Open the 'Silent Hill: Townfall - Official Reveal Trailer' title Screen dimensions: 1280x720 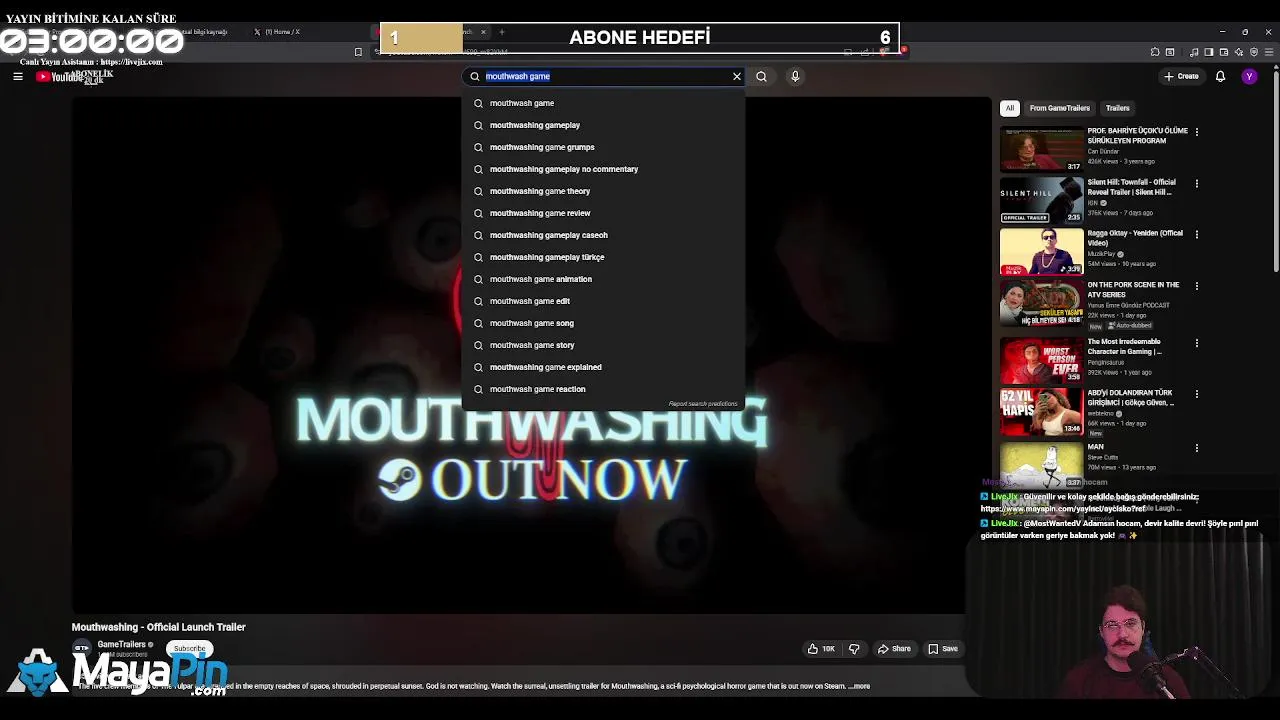click(1133, 187)
